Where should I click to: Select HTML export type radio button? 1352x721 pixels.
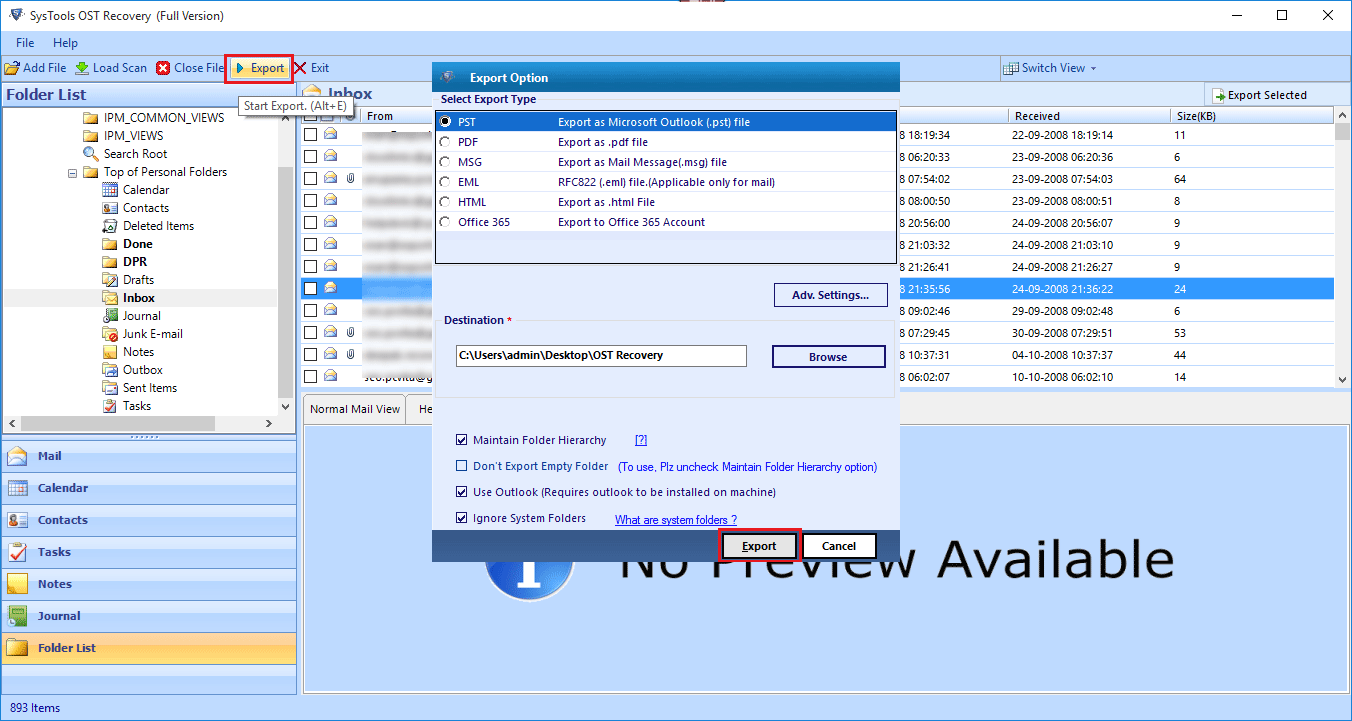tap(445, 202)
